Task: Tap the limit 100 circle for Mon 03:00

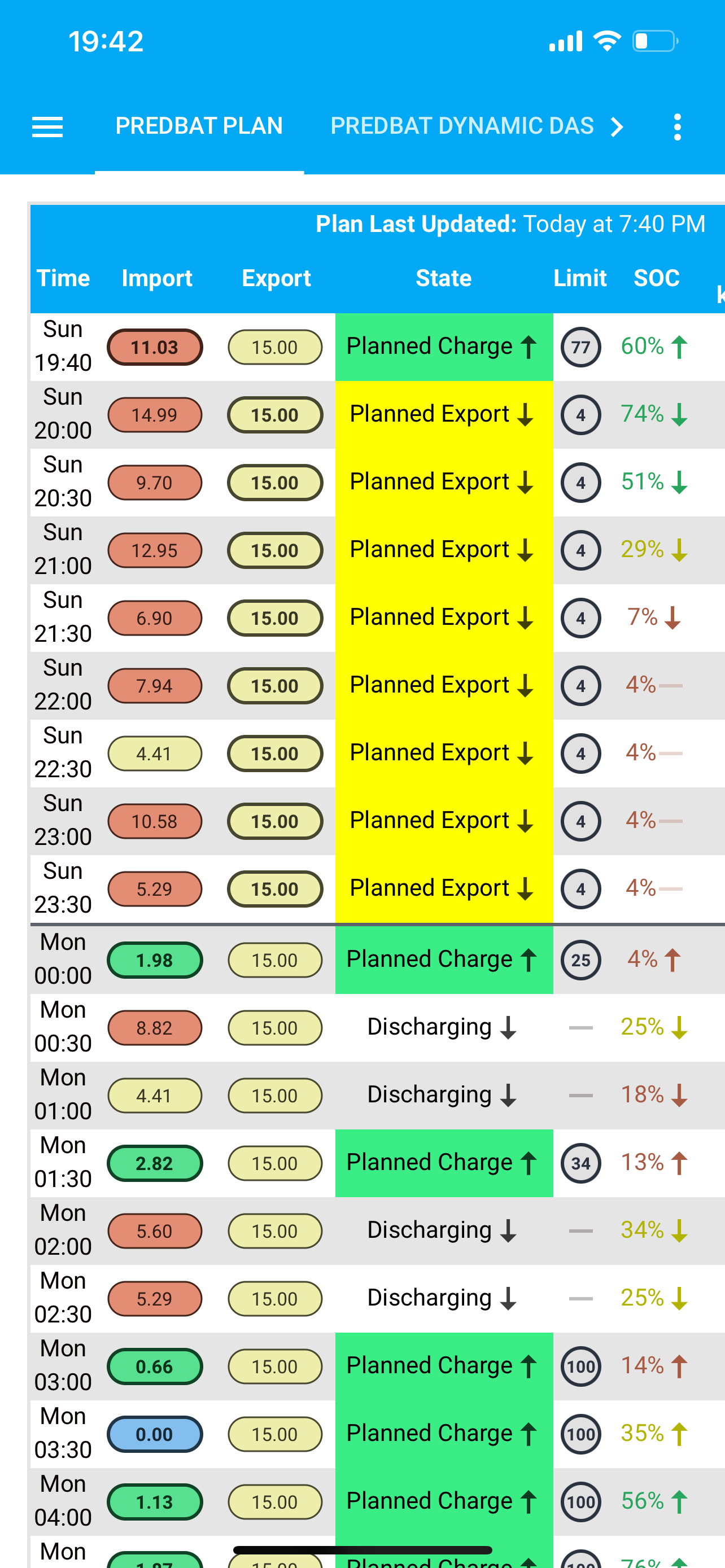Action: coord(580,1367)
